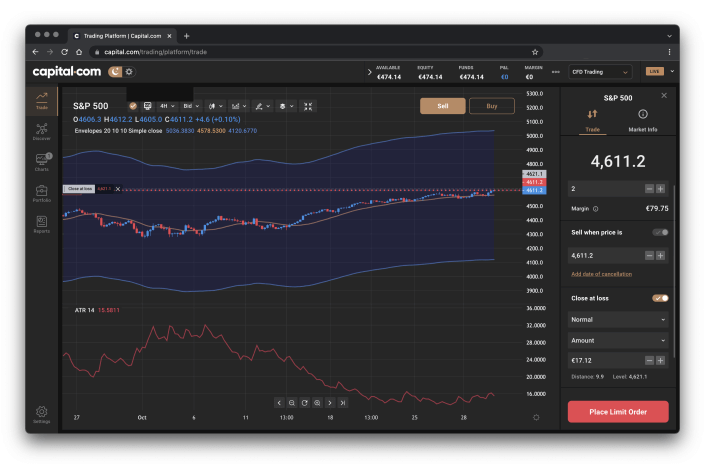Click the Buy button above chart
The height and width of the screenshot is (475, 705).
(492, 106)
